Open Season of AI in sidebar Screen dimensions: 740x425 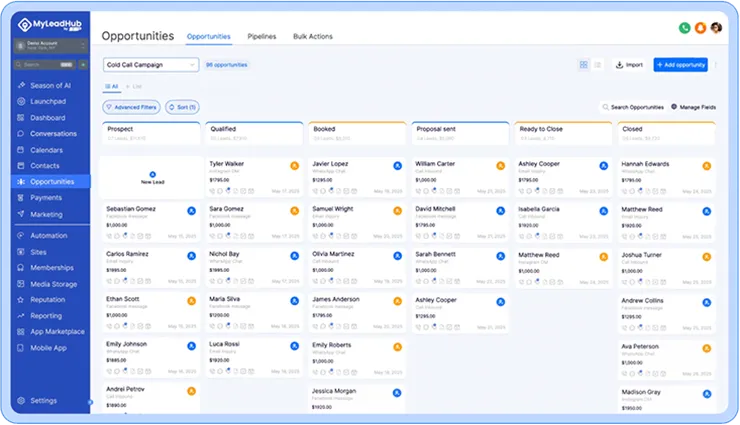tap(50, 85)
